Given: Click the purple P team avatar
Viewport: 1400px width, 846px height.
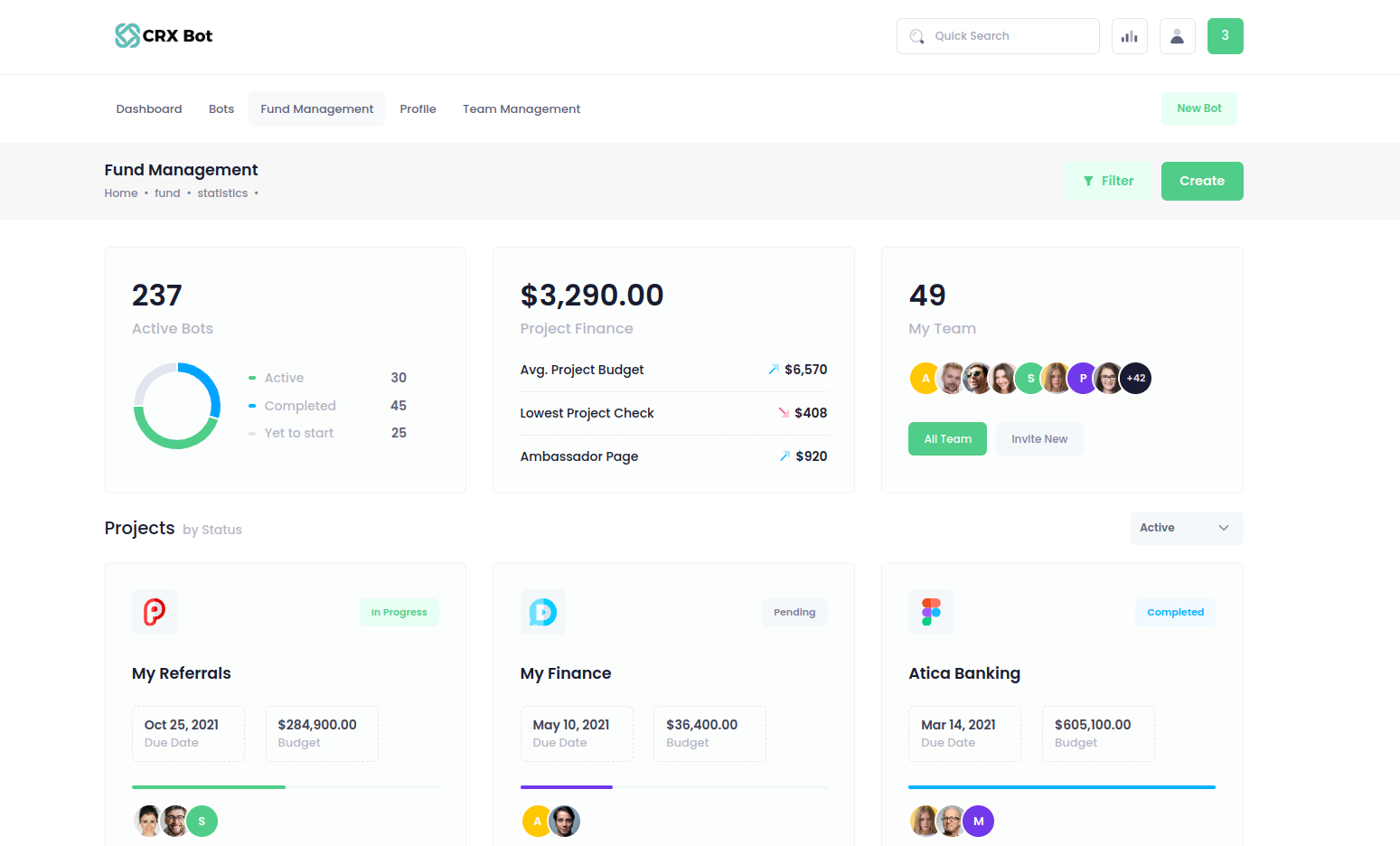Looking at the screenshot, I should [x=1082, y=379].
